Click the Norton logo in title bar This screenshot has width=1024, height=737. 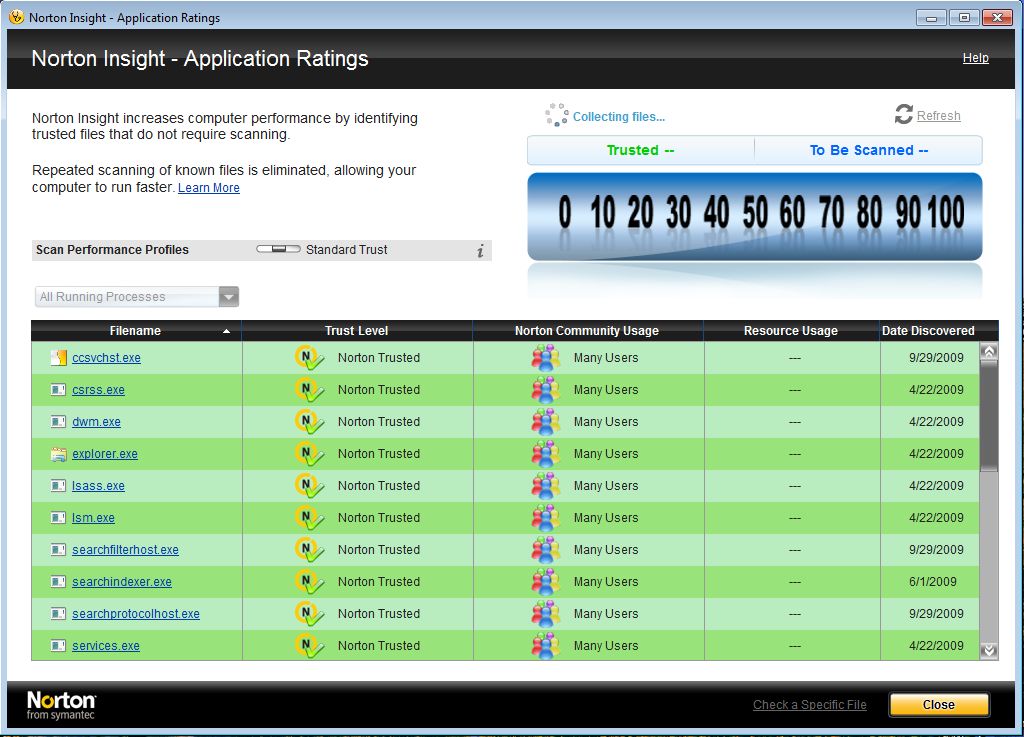pyautogui.click(x=16, y=18)
